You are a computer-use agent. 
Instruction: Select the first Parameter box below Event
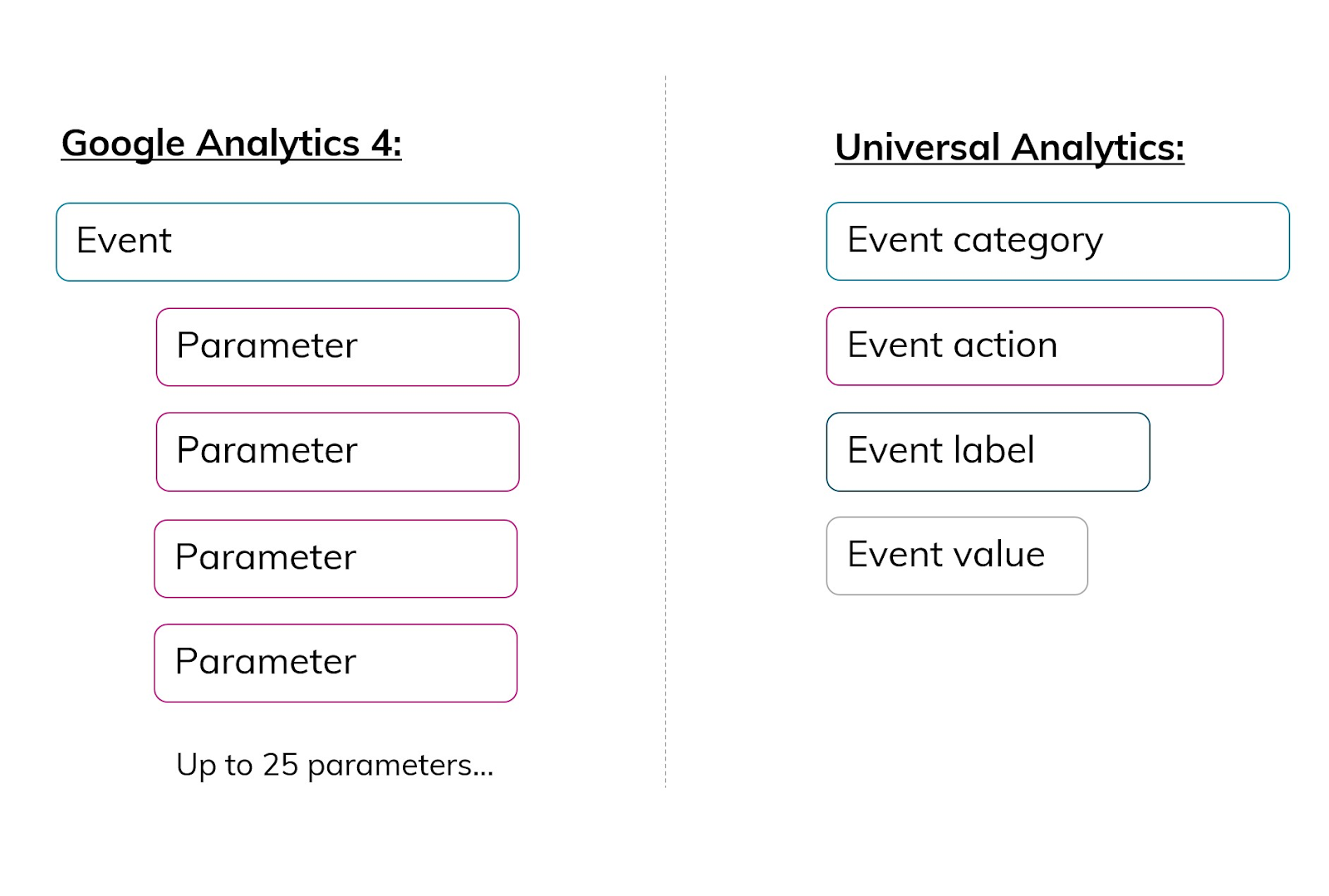pos(337,347)
